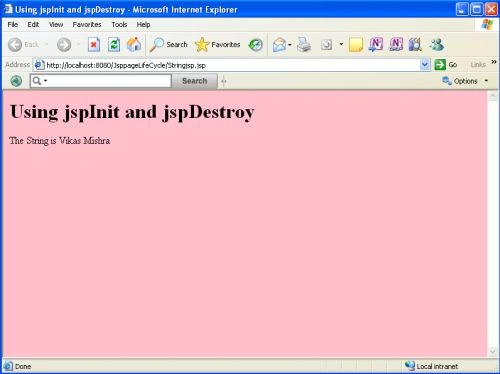This screenshot has width=500, height=374.
Task: Click the Windows flag logo icon
Action: click(487, 24)
